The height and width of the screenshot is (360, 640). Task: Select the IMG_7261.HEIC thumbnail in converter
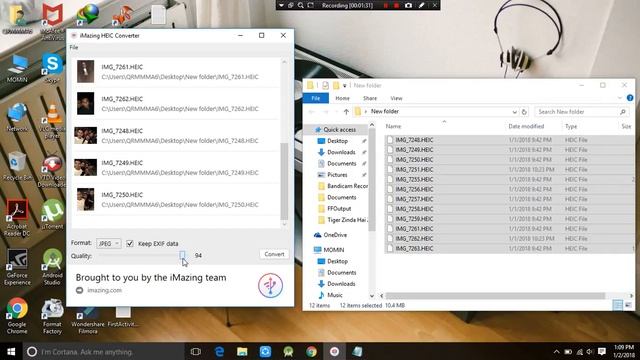pyautogui.click(x=86, y=71)
